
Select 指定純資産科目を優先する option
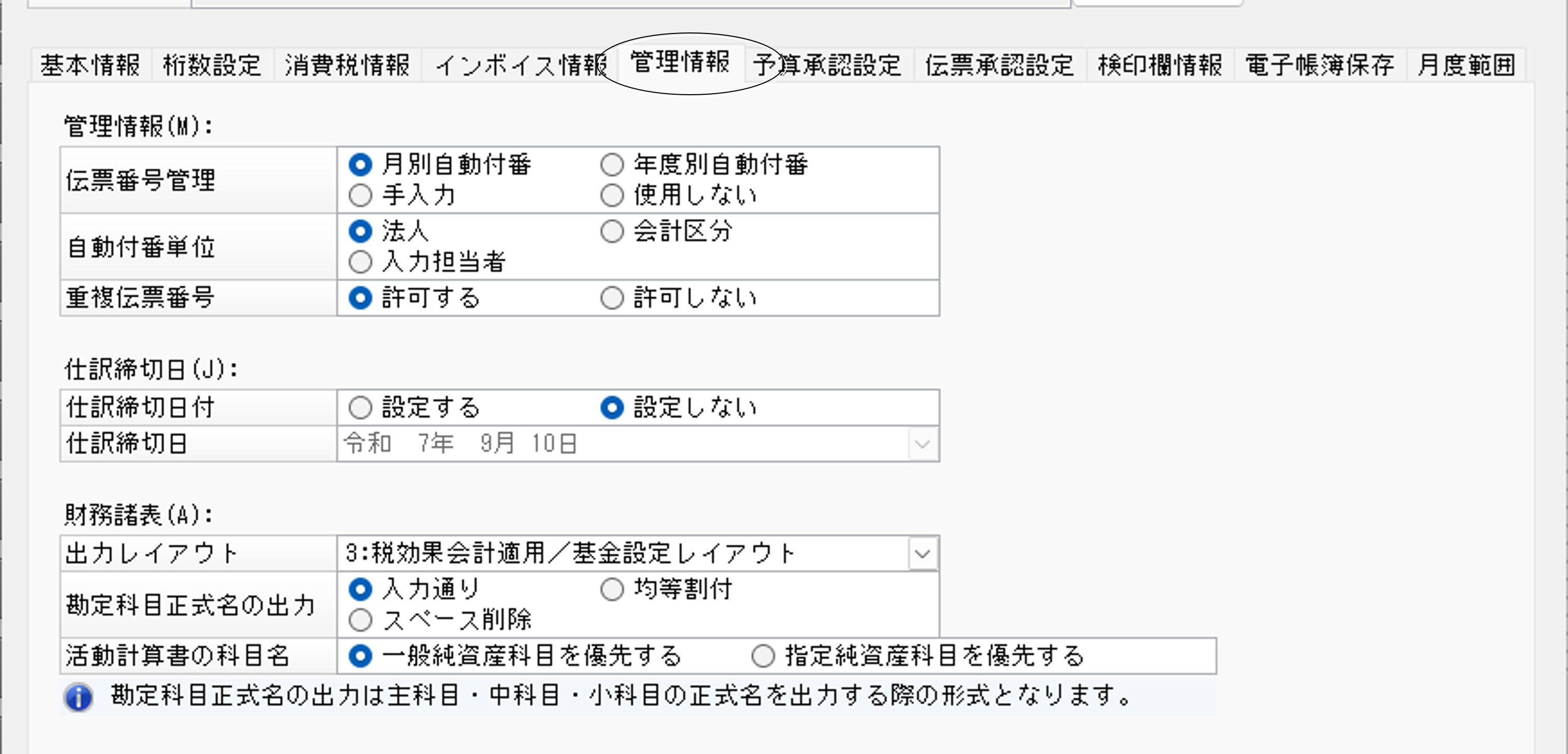click(763, 656)
